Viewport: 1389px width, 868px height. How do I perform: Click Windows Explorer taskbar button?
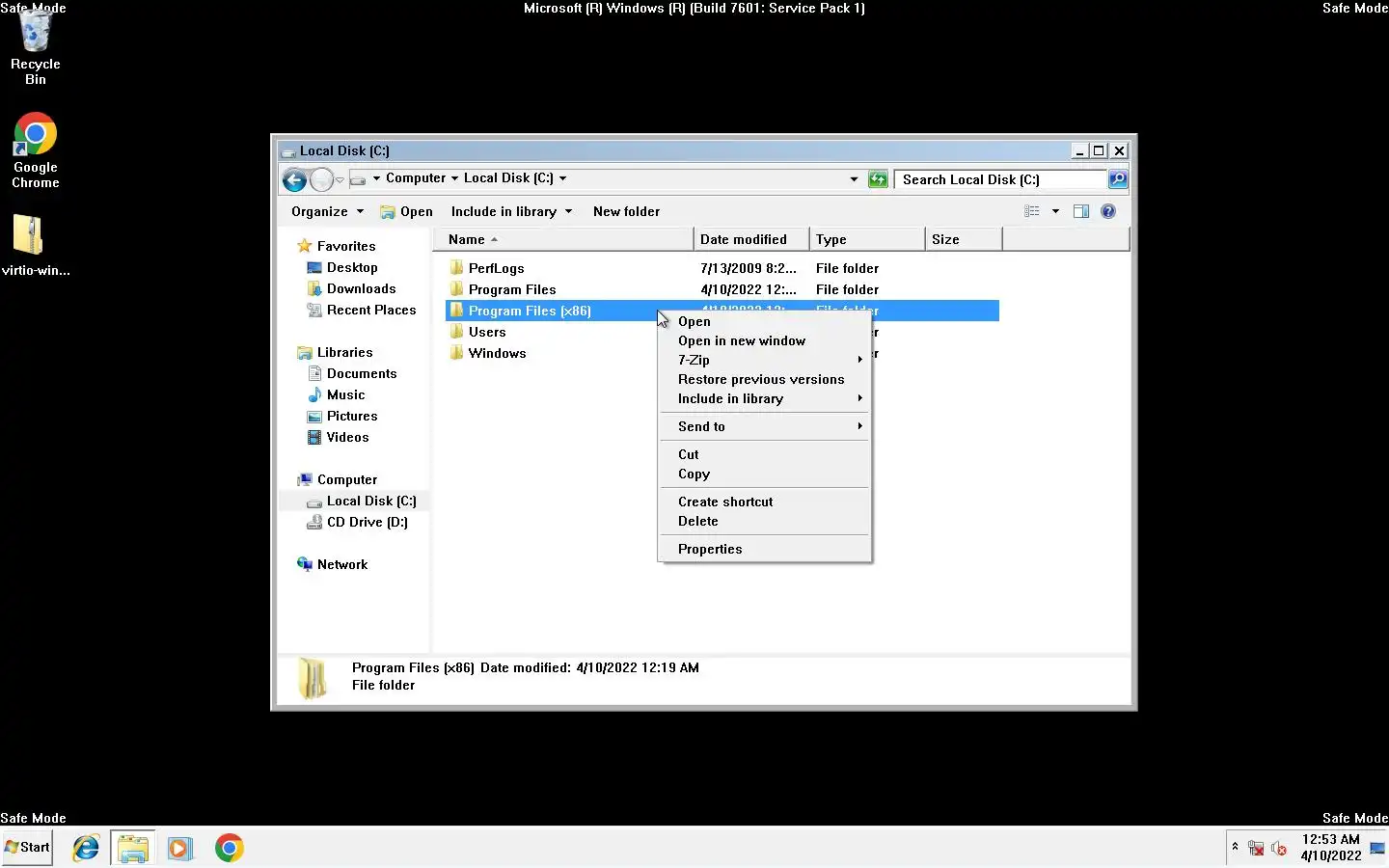click(133, 848)
